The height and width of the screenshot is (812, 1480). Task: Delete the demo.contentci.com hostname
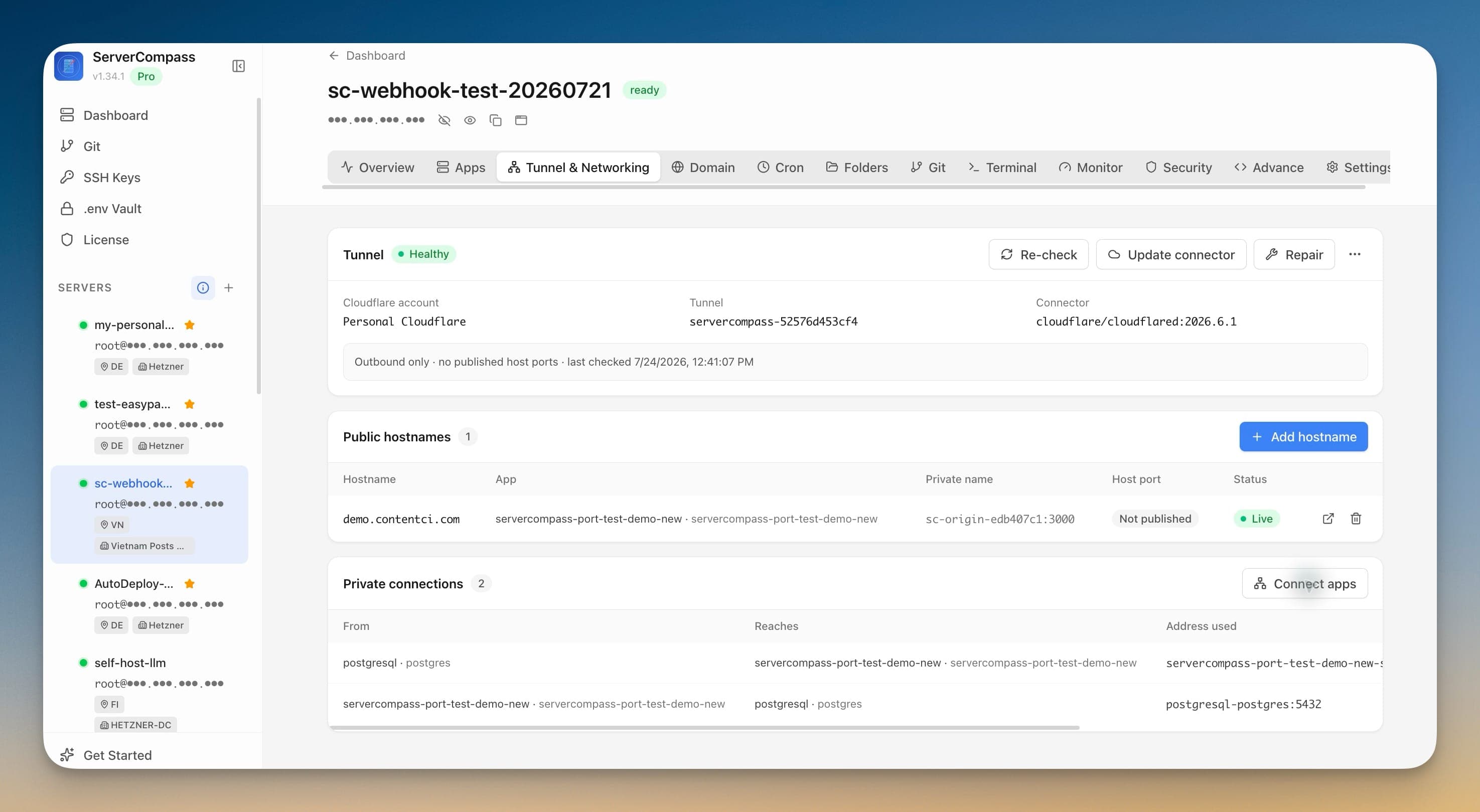(1356, 519)
